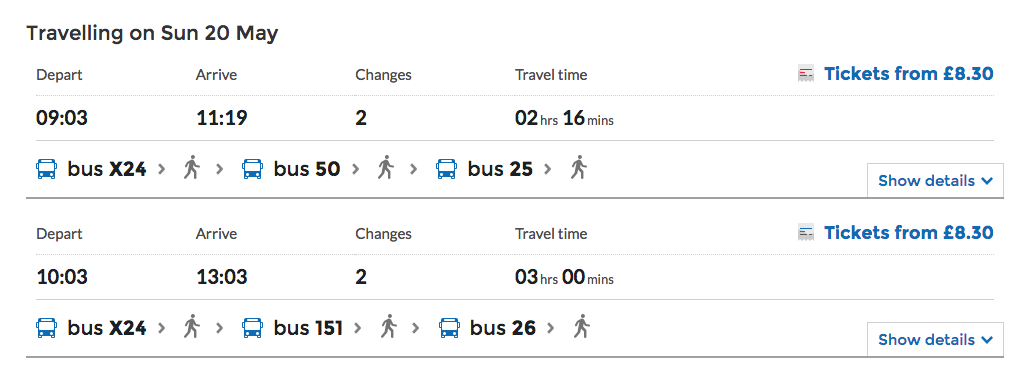Image resolution: width=1018 pixels, height=368 pixels.
Task: Click walking icon after bus 151
Action: point(388,326)
